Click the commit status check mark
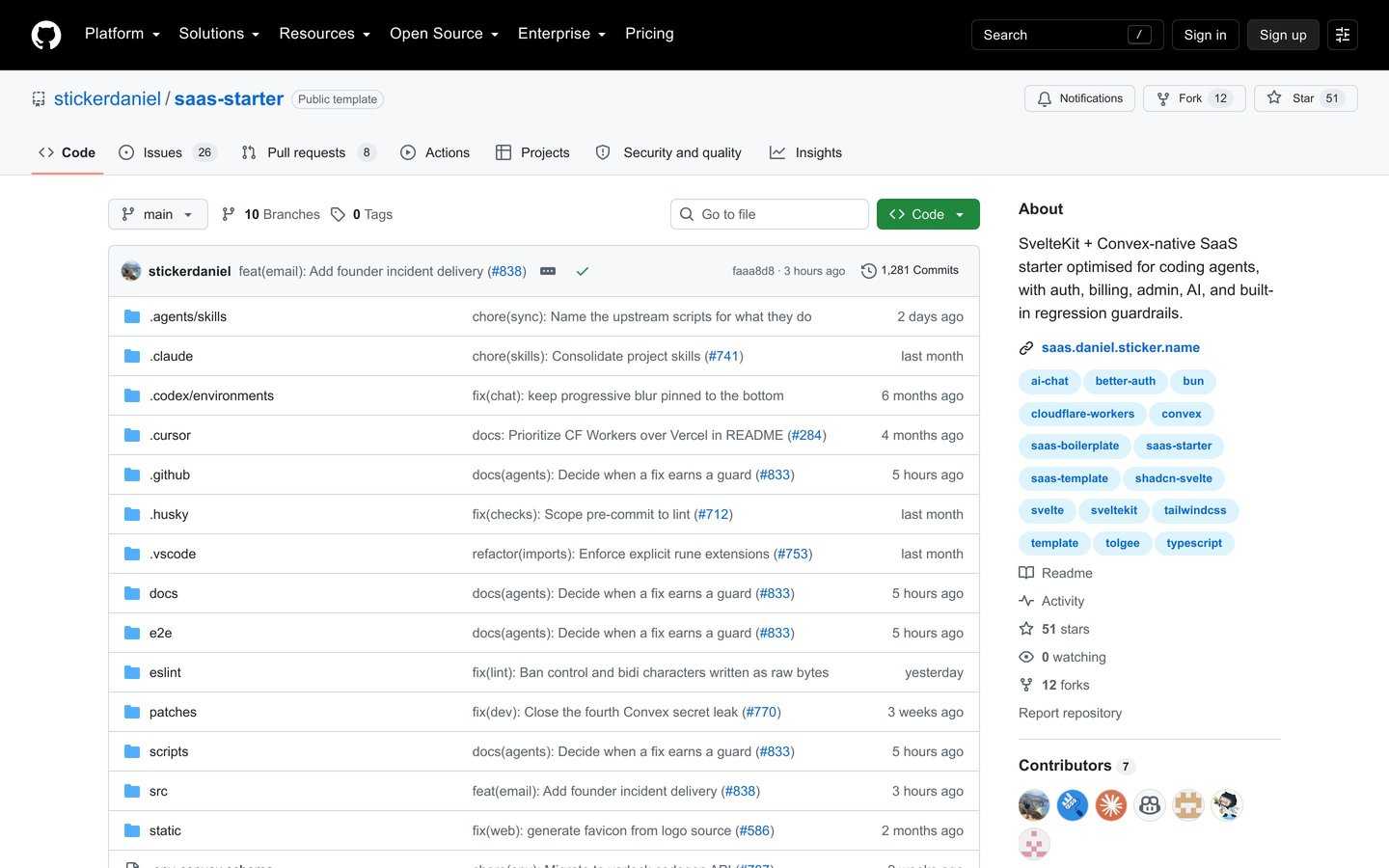The image size is (1389, 868). pos(583,271)
